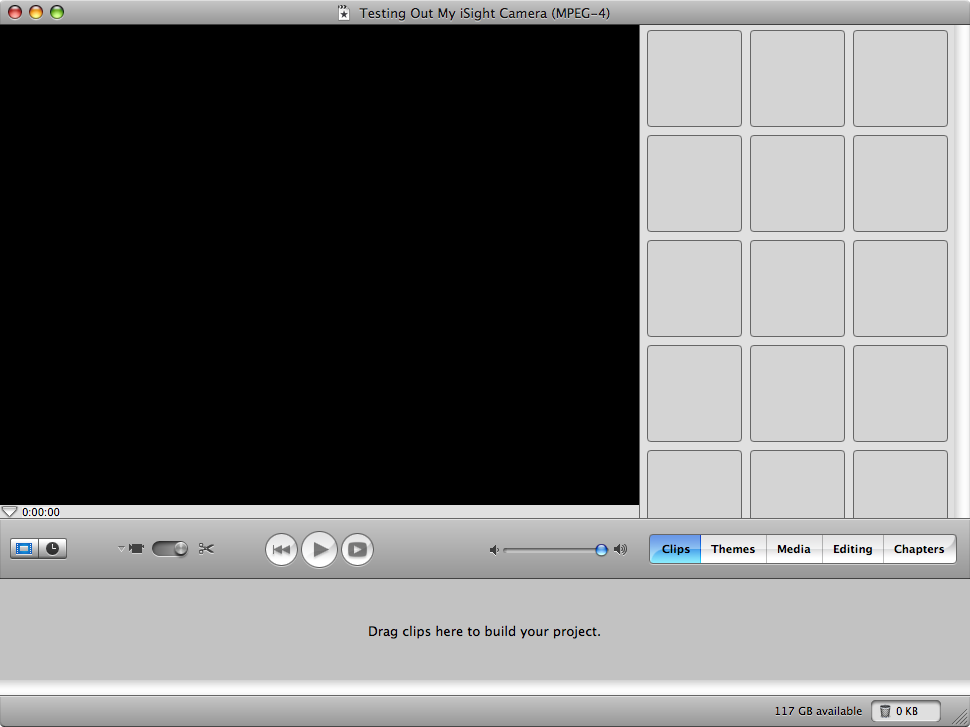Image resolution: width=970 pixels, height=727 pixels.
Task: Zoom the iMovie window
Action: point(57,12)
